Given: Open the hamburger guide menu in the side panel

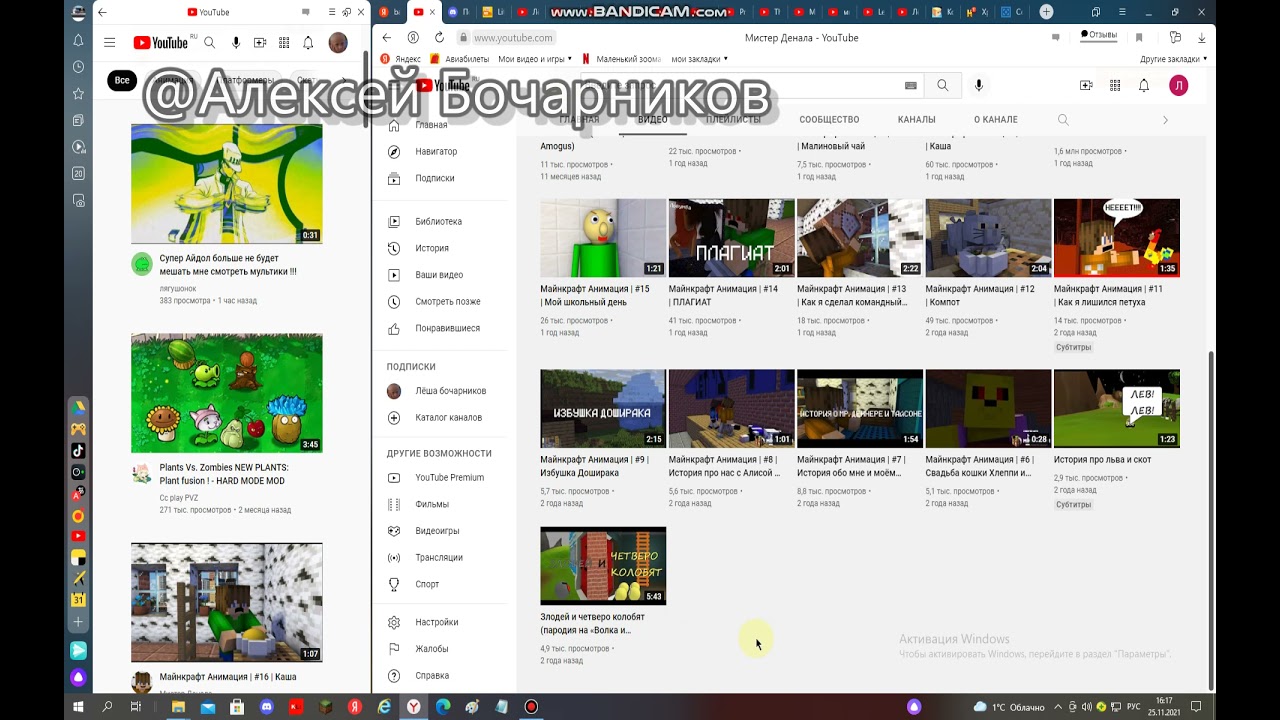Looking at the screenshot, I should [x=110, y=43].
